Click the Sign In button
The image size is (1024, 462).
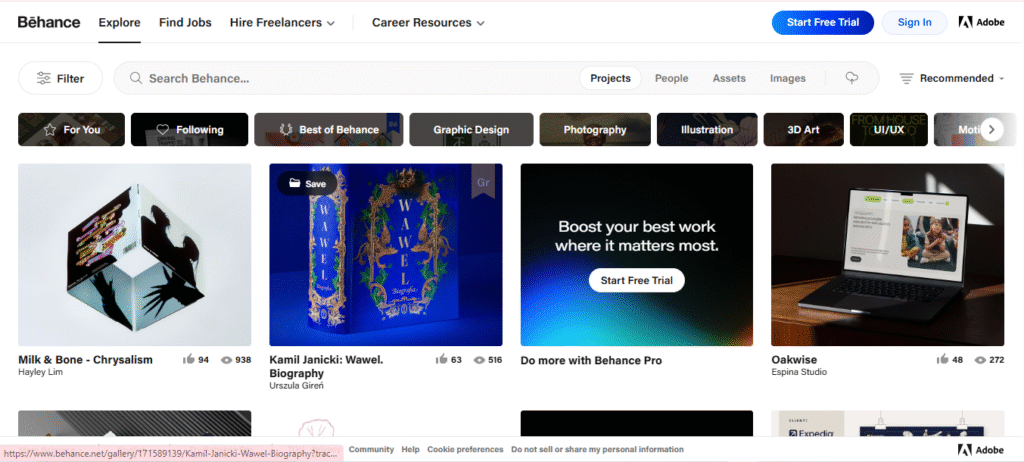pyautogui.click(x=914, y=22)
